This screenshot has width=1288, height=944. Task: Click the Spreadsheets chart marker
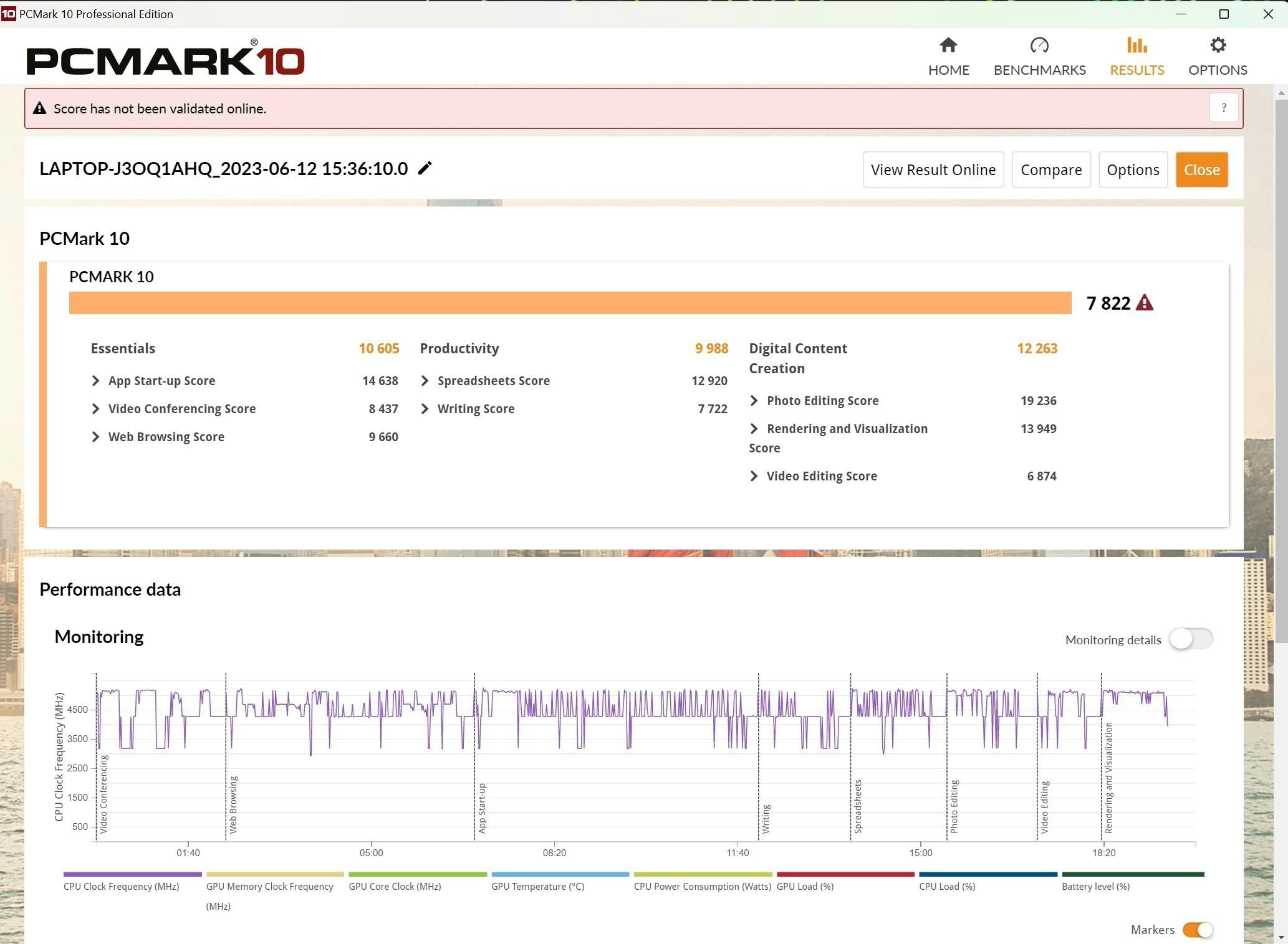[858, 806]
